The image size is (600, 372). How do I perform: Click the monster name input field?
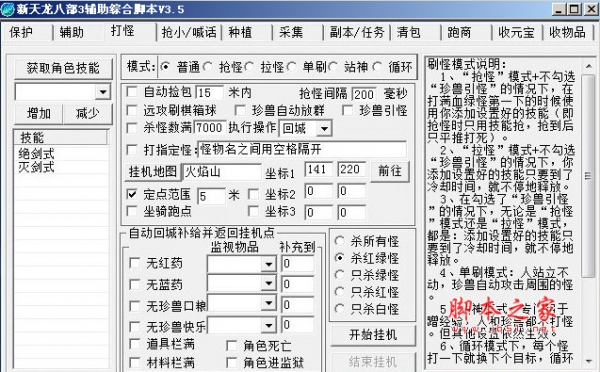302,149
